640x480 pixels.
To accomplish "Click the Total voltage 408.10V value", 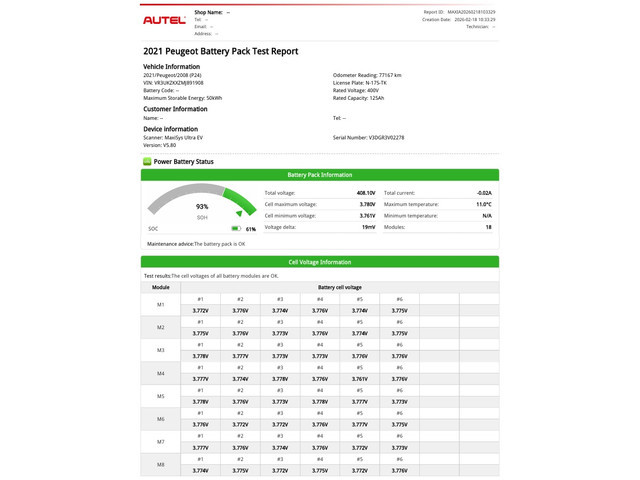I will tap(366, 192).
